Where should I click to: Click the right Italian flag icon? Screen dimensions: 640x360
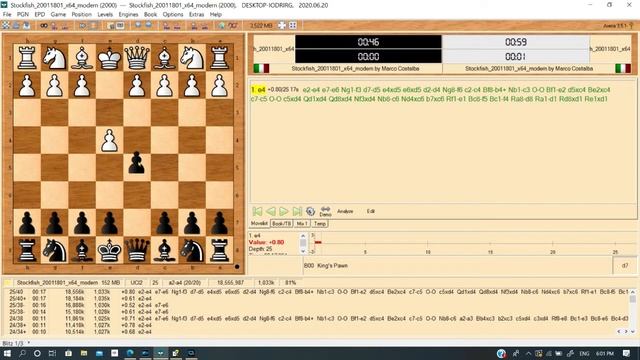(623, 68)
